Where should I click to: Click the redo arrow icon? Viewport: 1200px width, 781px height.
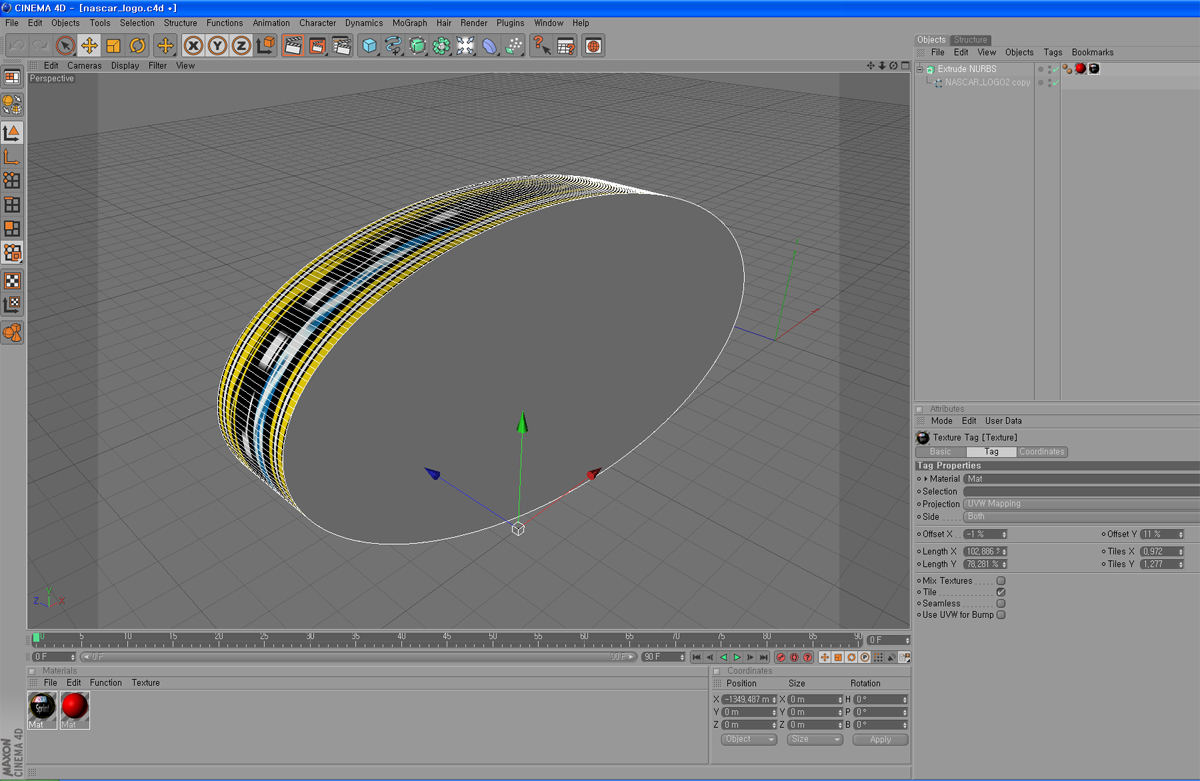[x=41, y=45]
